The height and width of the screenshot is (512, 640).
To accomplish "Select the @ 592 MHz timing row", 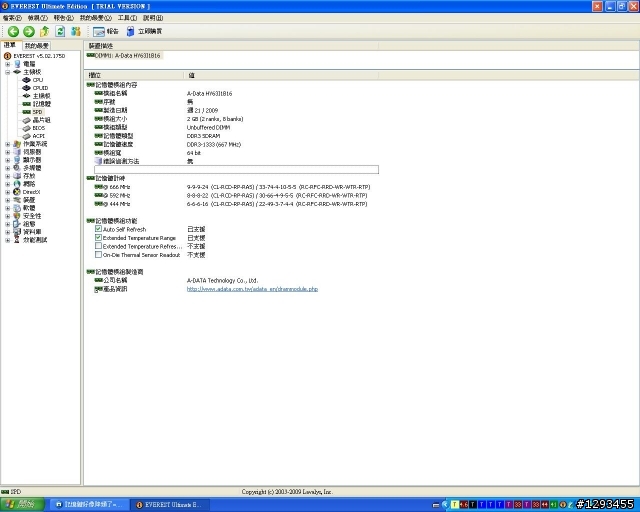I will pos(231,196).
